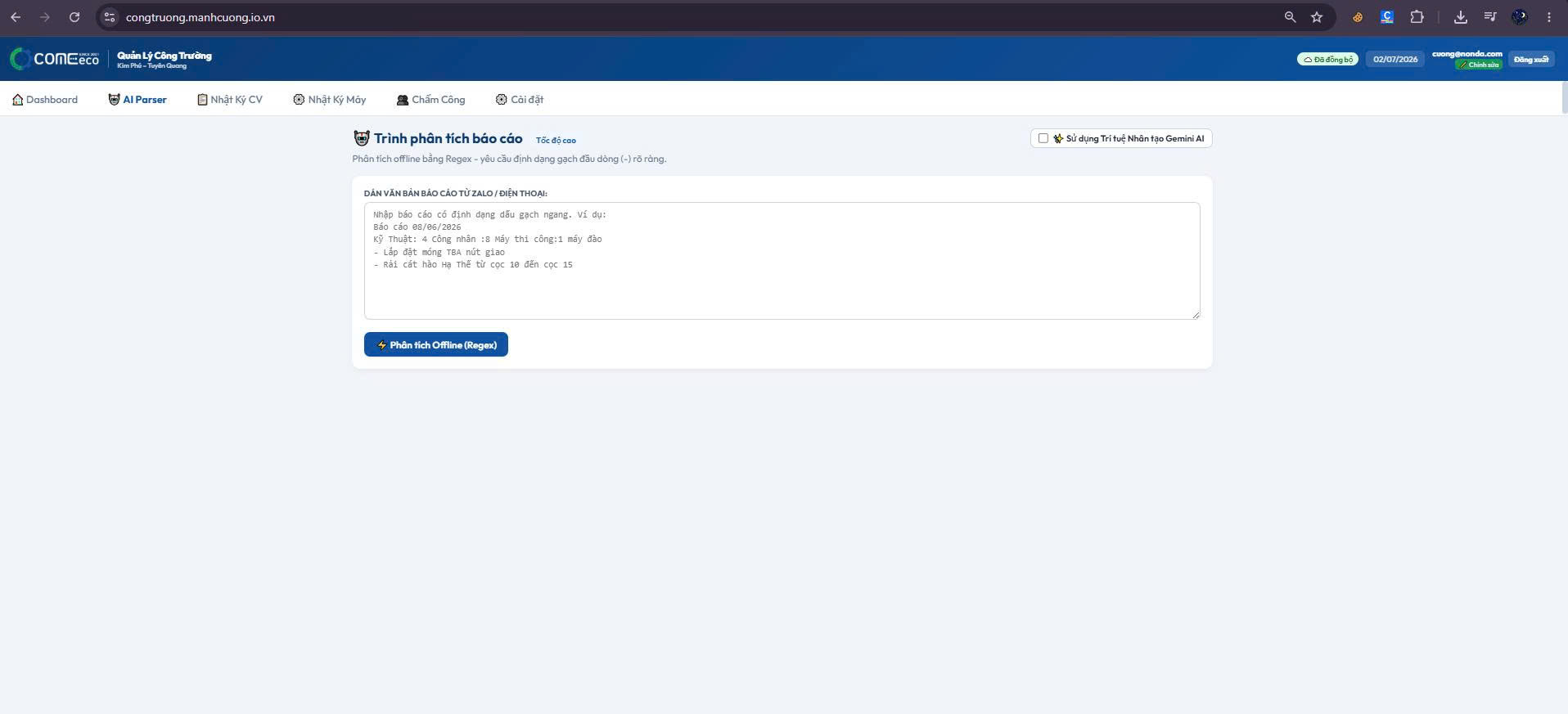Open the Cài đặt settings tab
The image size is (1568, 714).
(520, 100)
